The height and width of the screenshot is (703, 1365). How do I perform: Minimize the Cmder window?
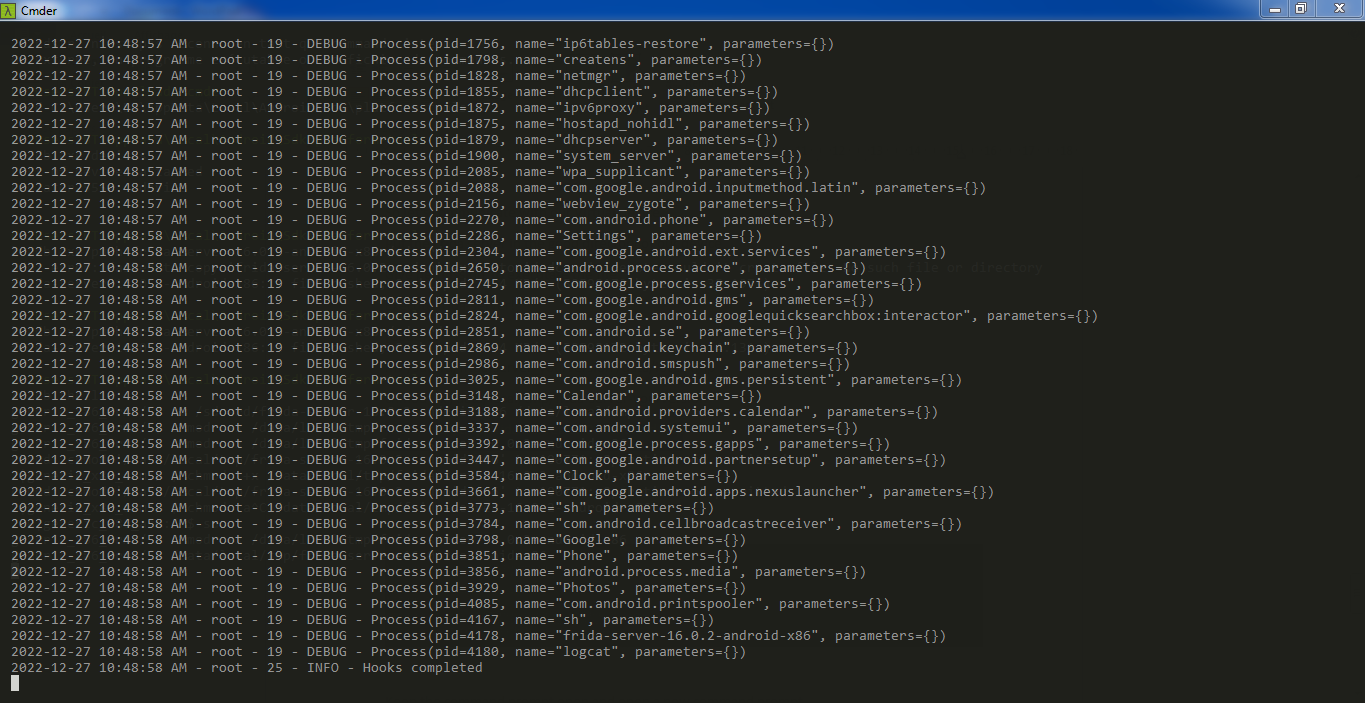click(x=1274, y=9)
